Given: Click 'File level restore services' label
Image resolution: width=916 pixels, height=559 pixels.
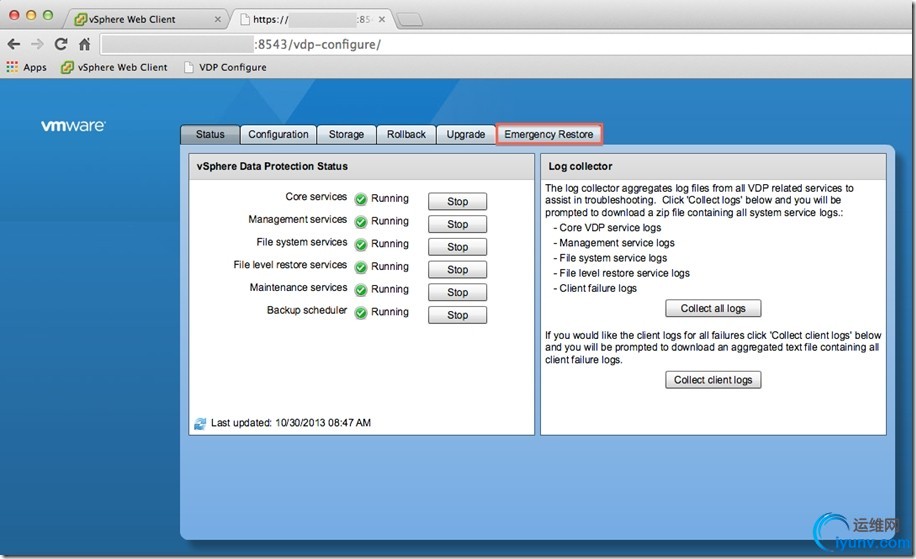Looking at the screenshot, I should [x=290, y=265].
